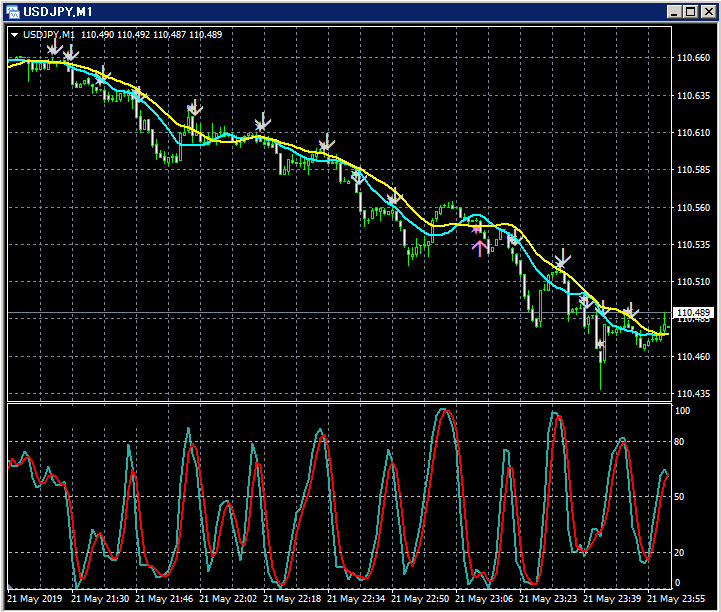Click the gray down arrow near 23:23

point(563,259)
